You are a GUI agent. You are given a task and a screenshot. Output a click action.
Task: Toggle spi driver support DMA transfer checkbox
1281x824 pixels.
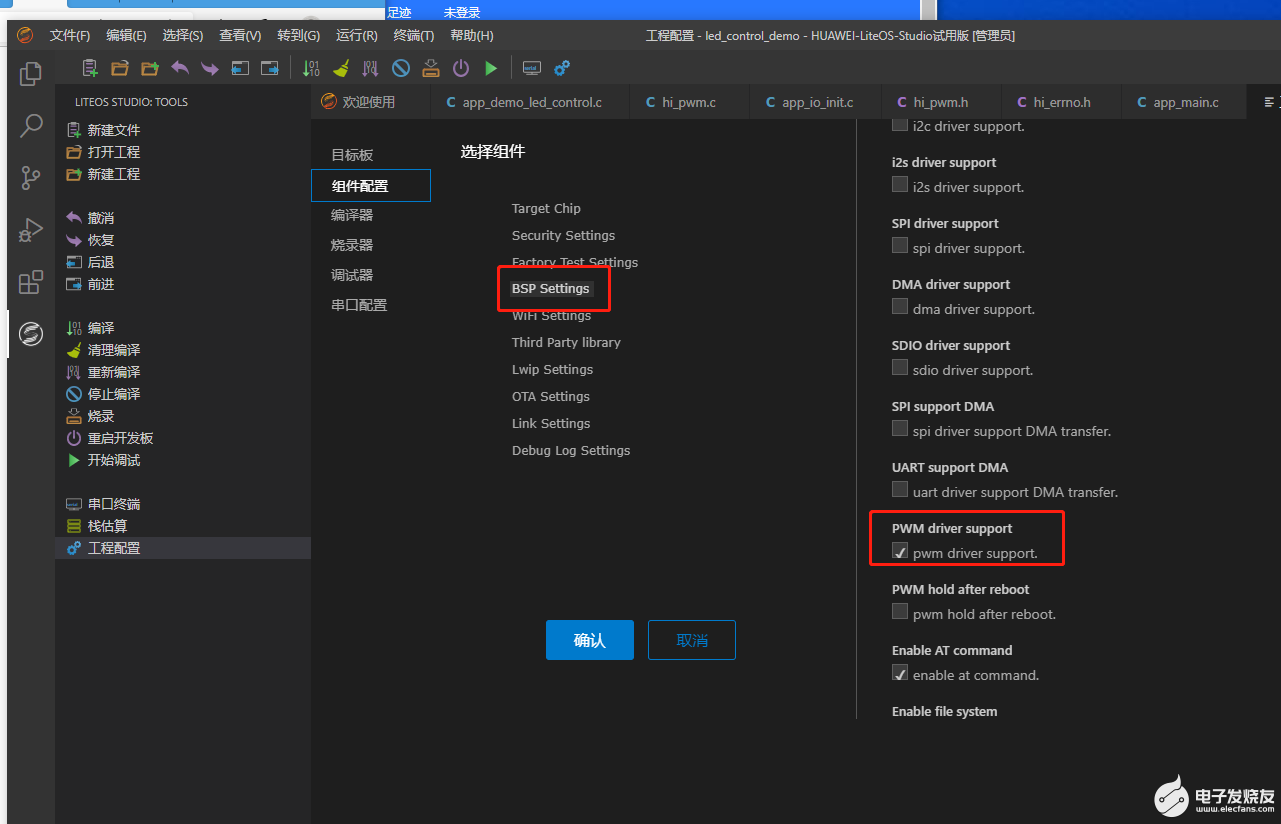[x=900, y=429]
